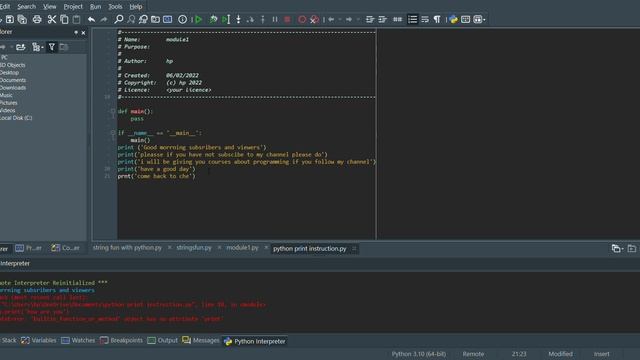This screenshot has width=640, height=360.
Task: Click the Step Into icon
Action: click(x=238, y=19)
